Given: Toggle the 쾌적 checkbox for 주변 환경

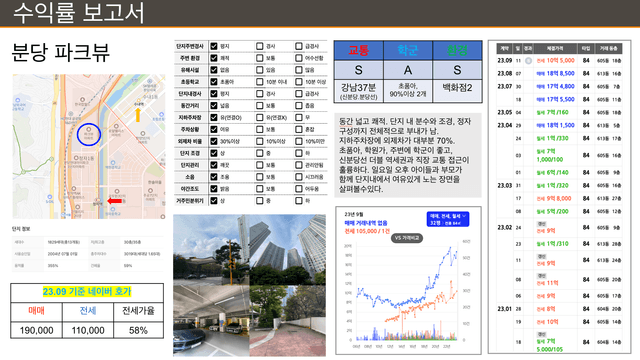Looking at the screenshot, I should click(214, 58).
